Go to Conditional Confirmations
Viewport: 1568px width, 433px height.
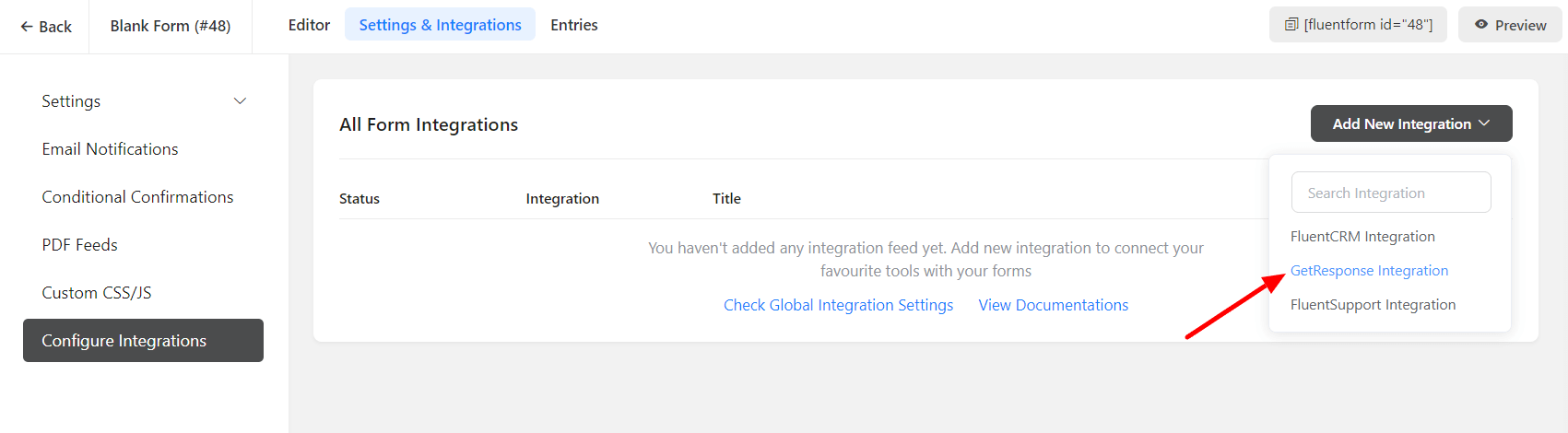tap(137, 197)
